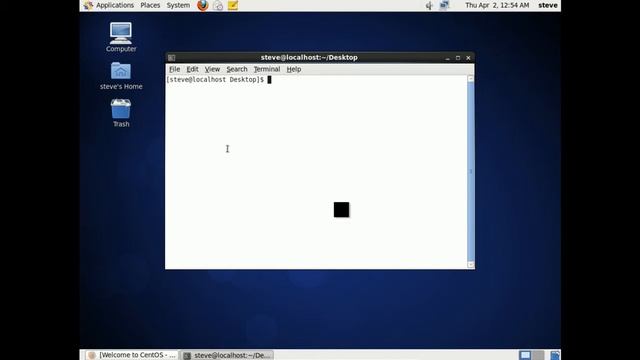Minimize the terminal window
640x360 pixels.
(447, 58)
